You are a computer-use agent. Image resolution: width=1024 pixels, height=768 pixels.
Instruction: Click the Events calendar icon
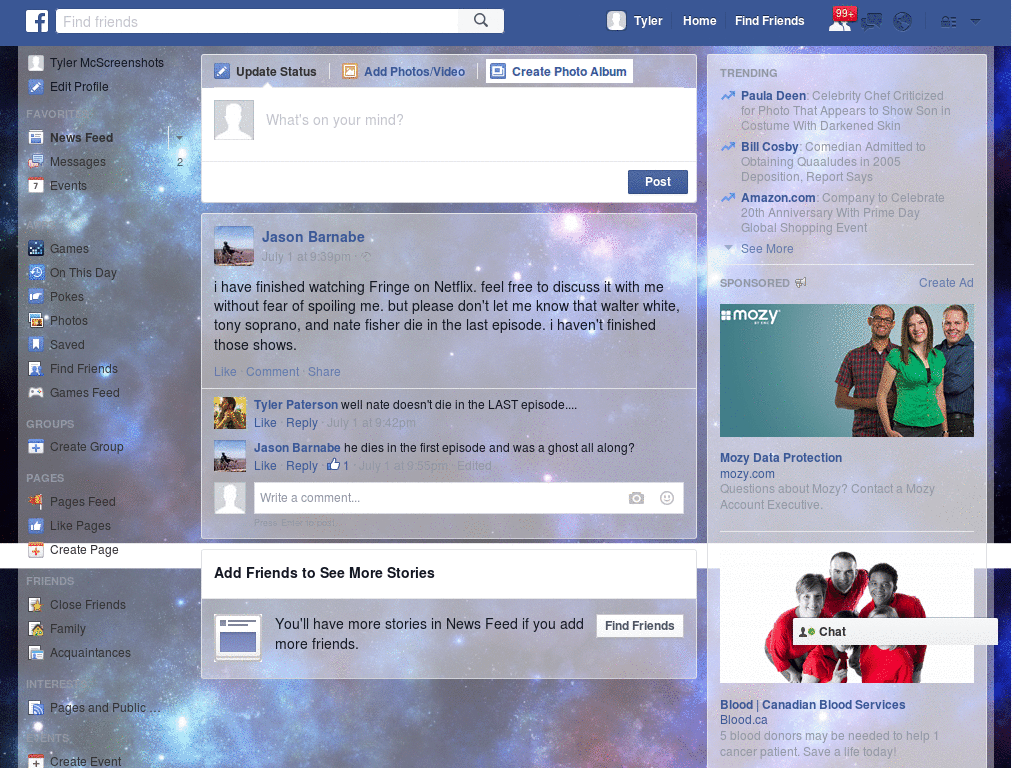click(x=36, y=186)
